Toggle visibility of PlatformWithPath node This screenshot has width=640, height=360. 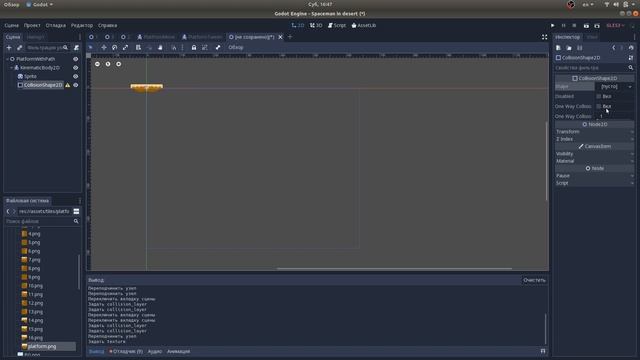click(x=76, y=59)
